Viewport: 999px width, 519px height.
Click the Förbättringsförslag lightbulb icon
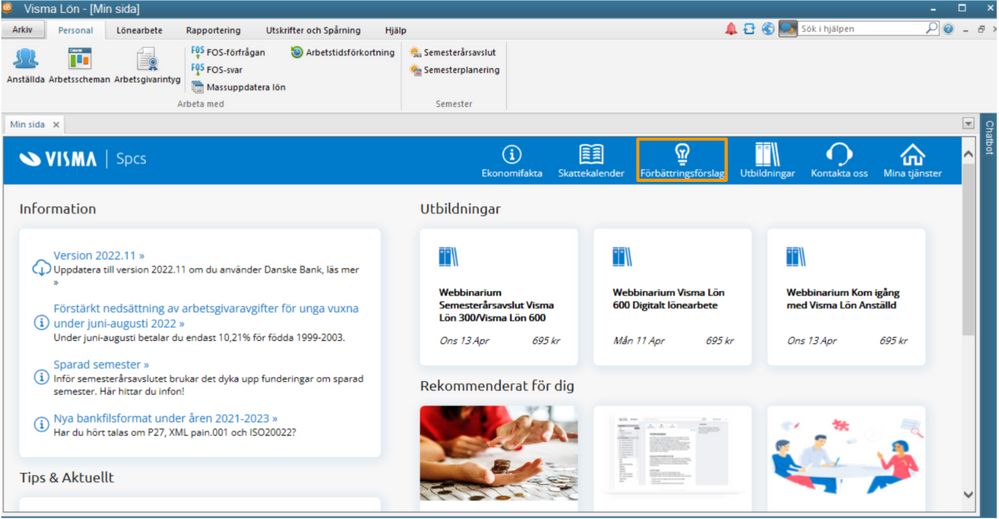pos(682,158)
